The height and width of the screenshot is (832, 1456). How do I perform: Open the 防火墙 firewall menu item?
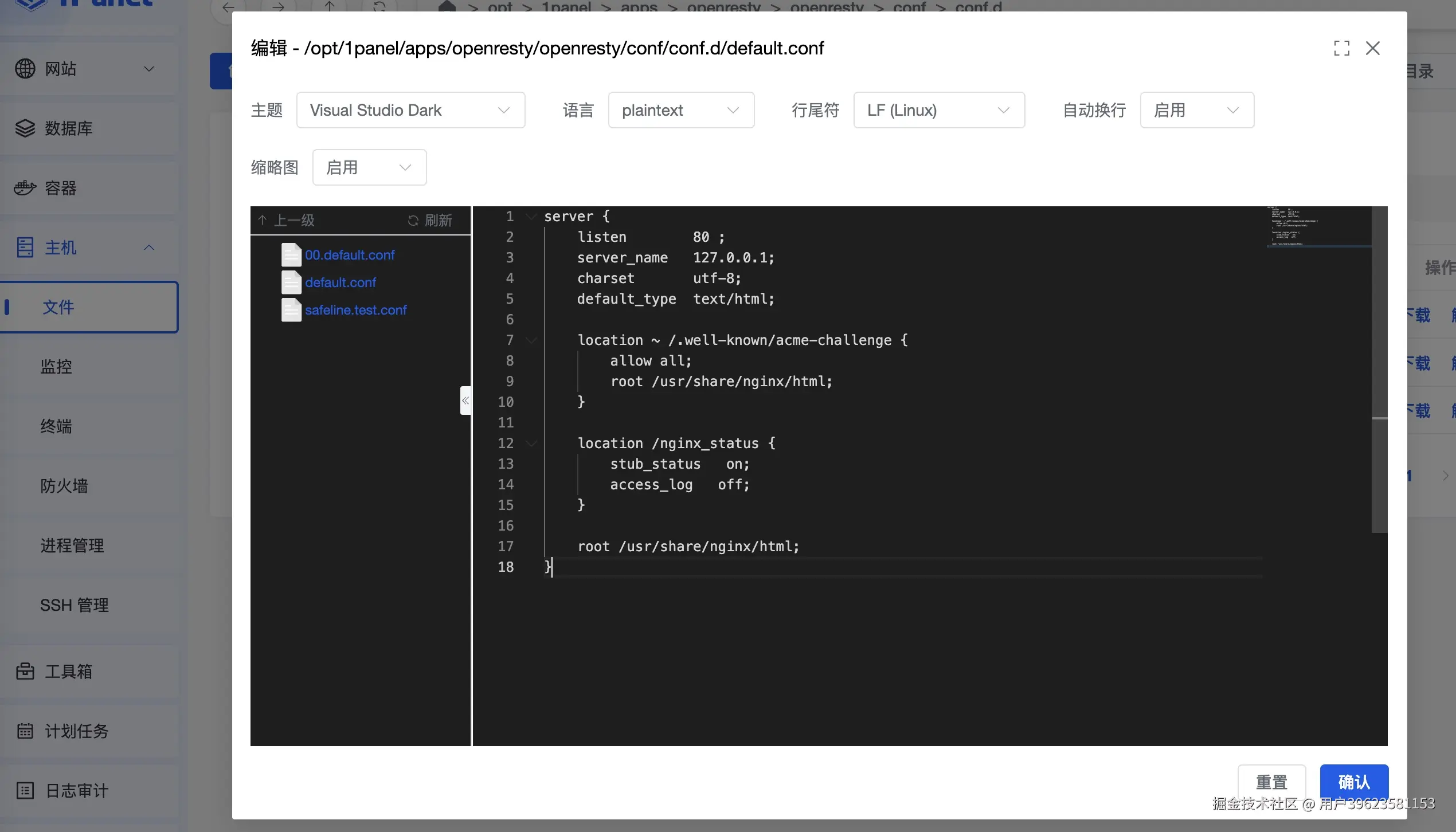click(x=64, y=486)
